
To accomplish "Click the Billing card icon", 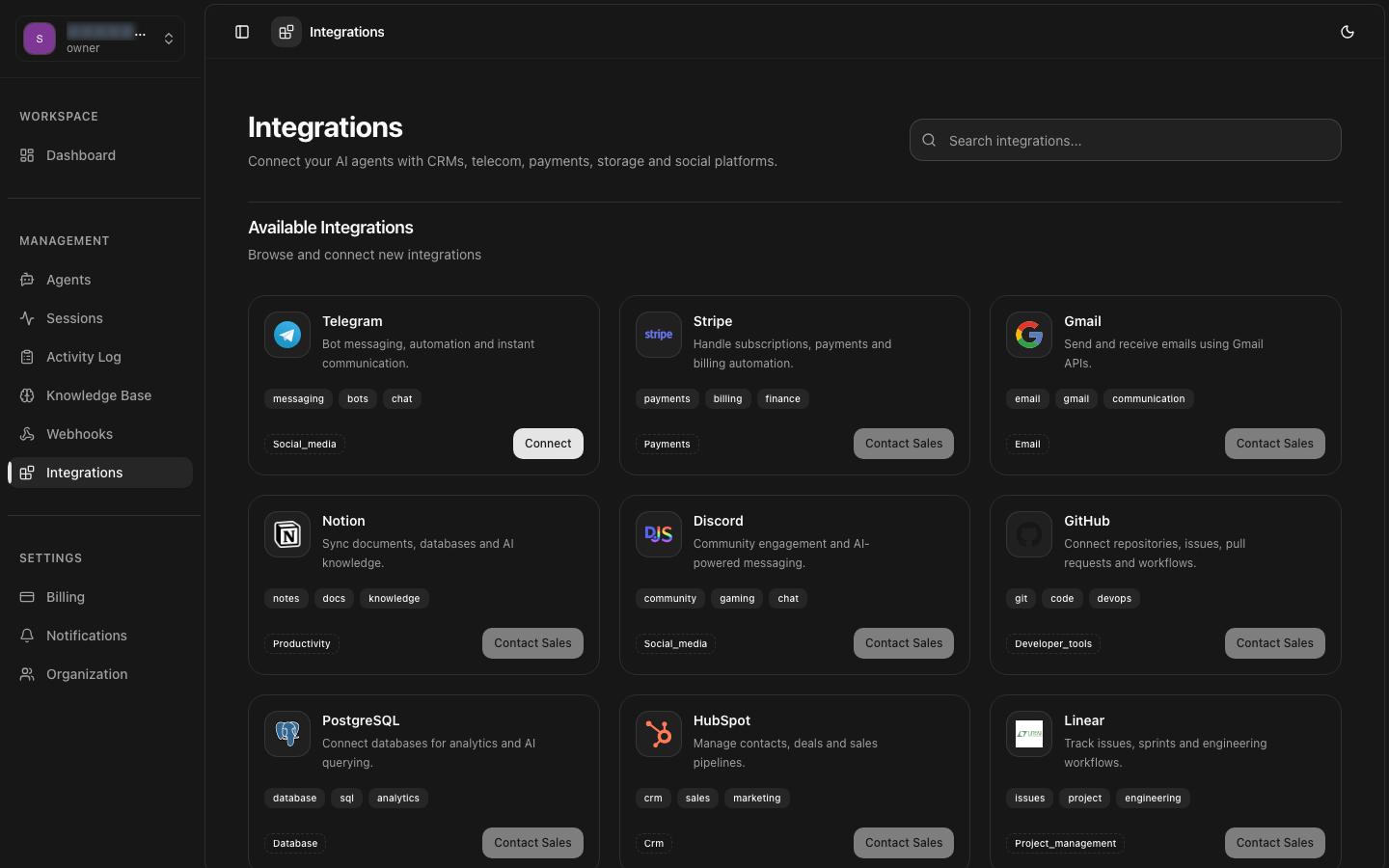I will coord(27,597).
